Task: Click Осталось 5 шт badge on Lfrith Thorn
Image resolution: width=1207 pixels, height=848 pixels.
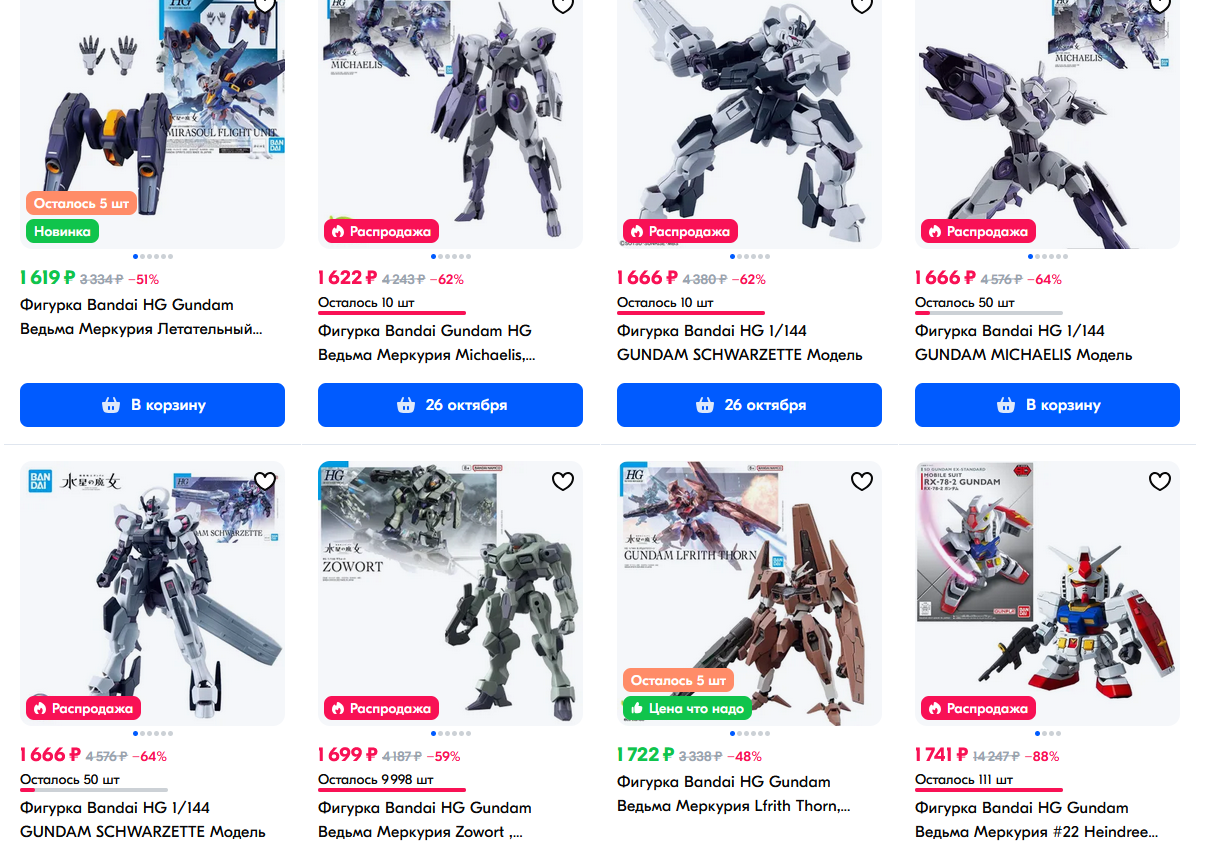Action: [x=679, y=680]
